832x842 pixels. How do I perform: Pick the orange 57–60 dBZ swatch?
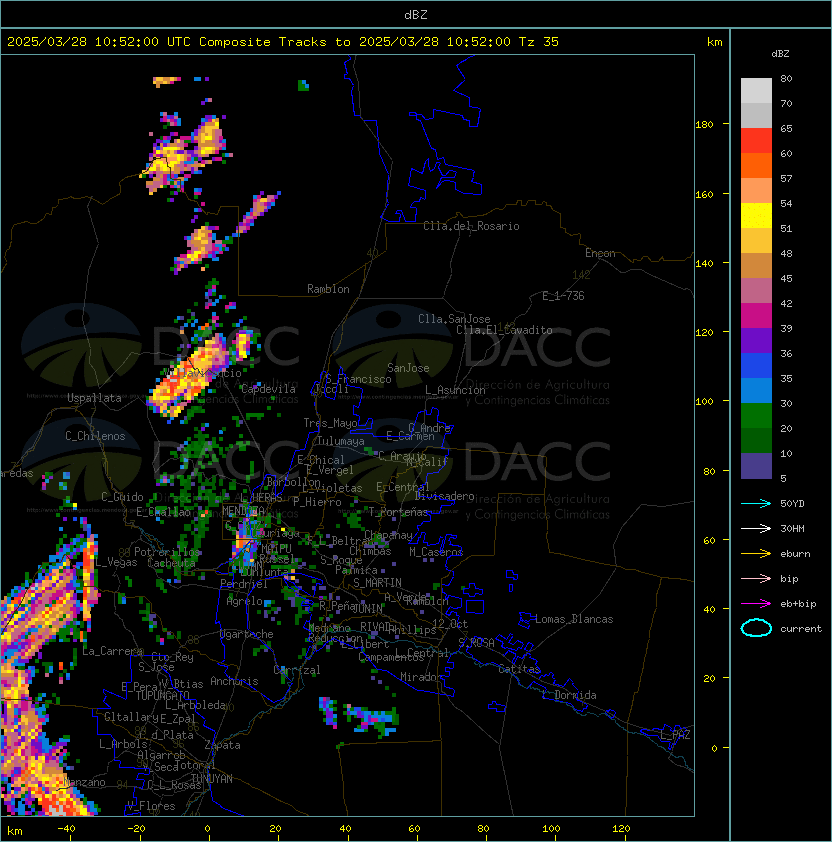click(756, 165)
